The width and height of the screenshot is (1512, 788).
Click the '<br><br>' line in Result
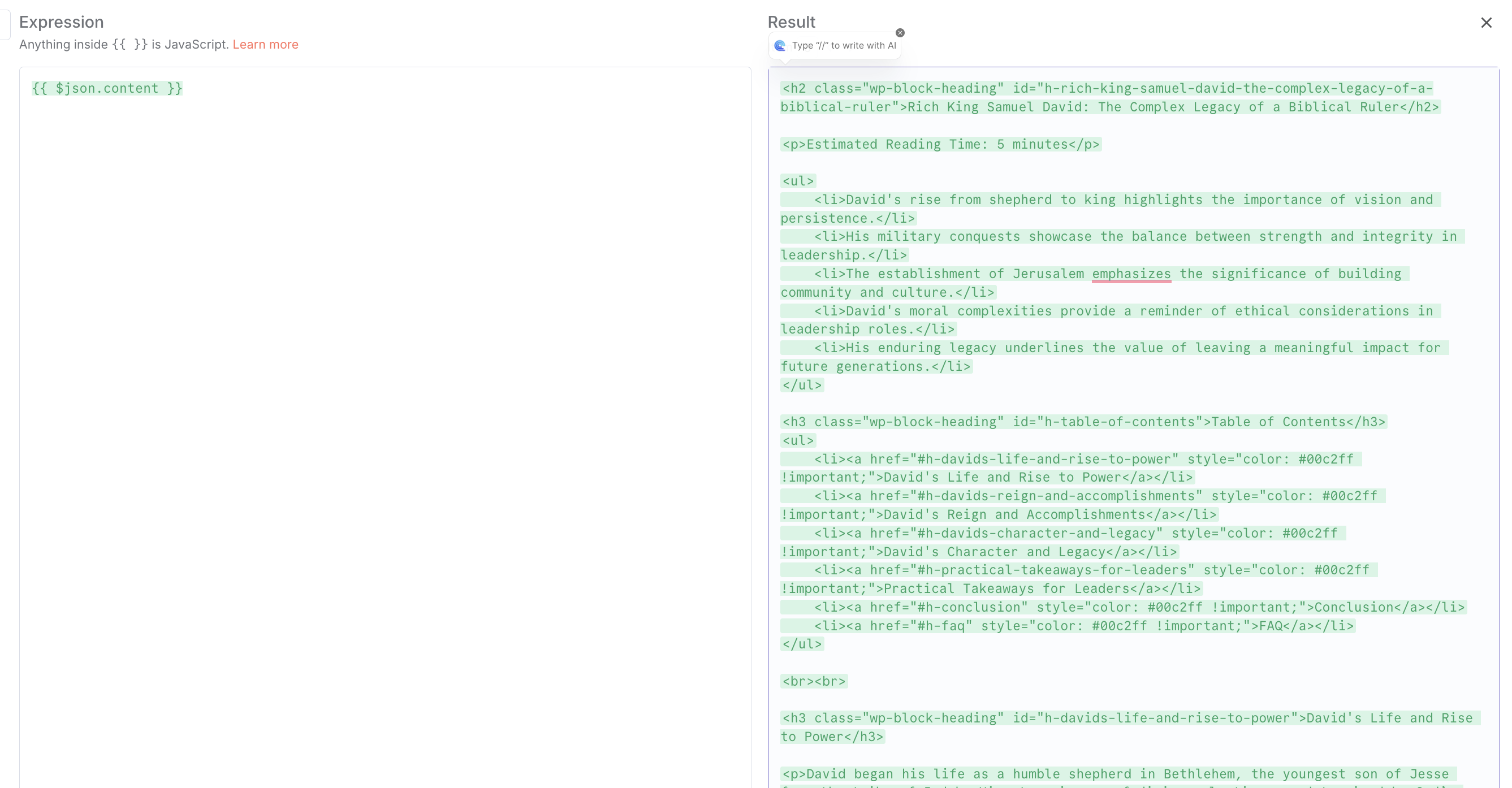[814, 681]
